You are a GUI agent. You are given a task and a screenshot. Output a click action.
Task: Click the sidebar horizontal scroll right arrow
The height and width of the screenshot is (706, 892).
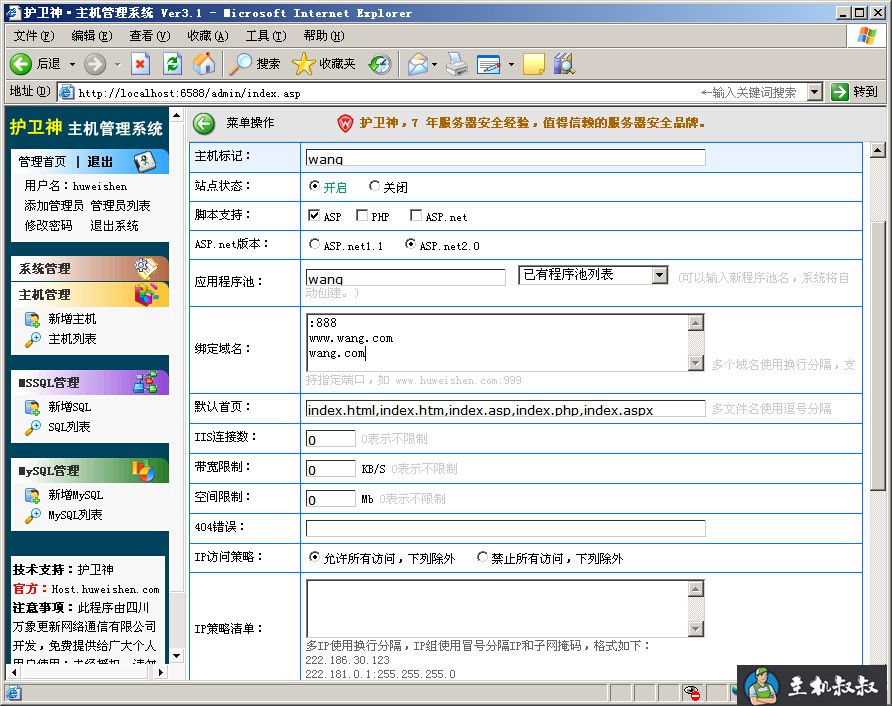161,672
